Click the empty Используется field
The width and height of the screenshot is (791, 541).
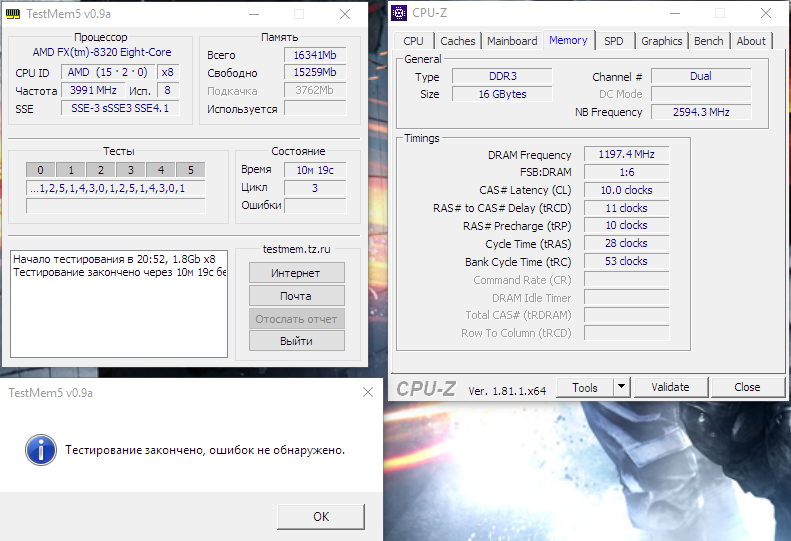pos(315,108)
